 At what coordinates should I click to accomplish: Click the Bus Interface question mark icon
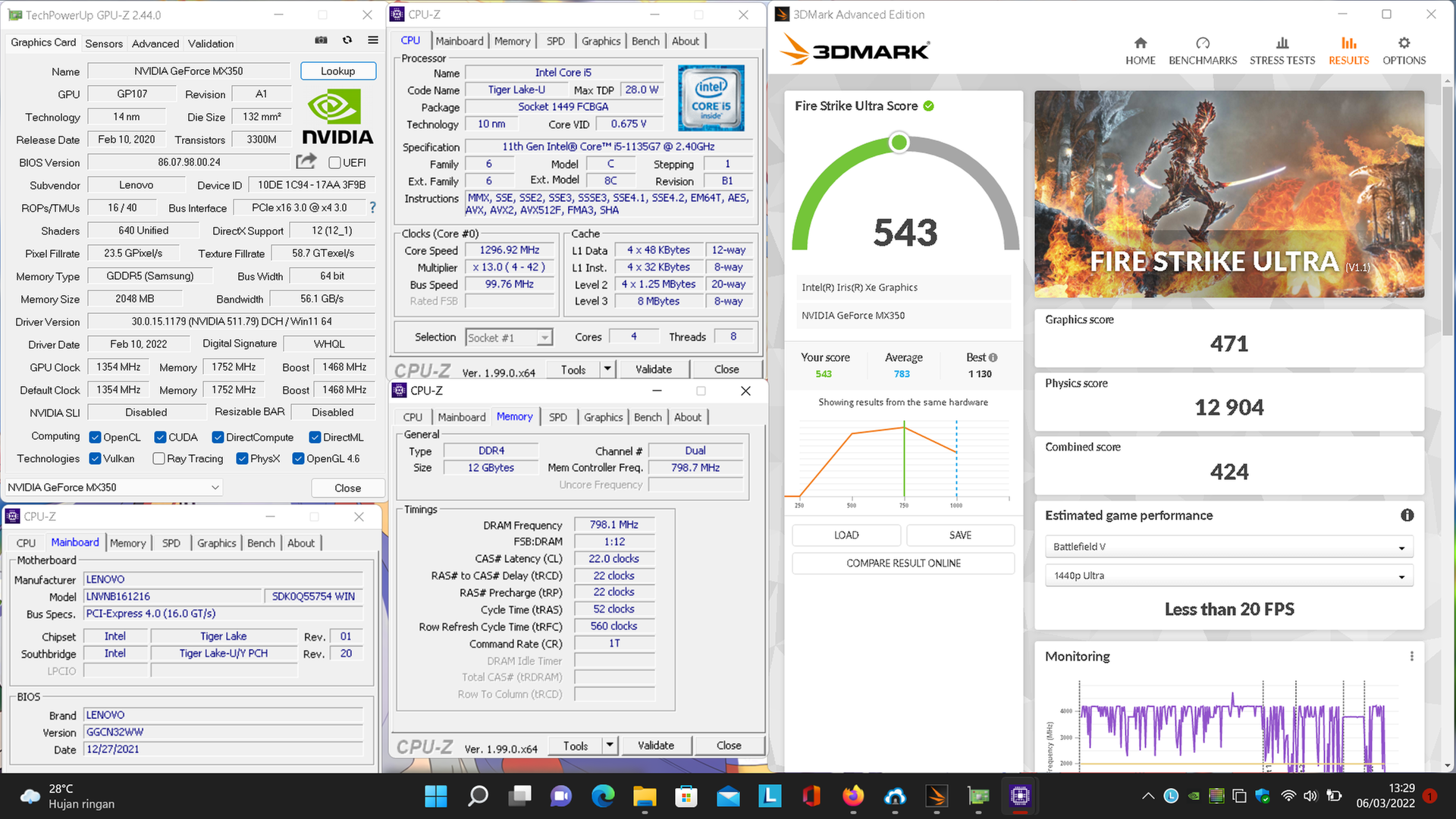pyautogui.click(x=372, y=207)
